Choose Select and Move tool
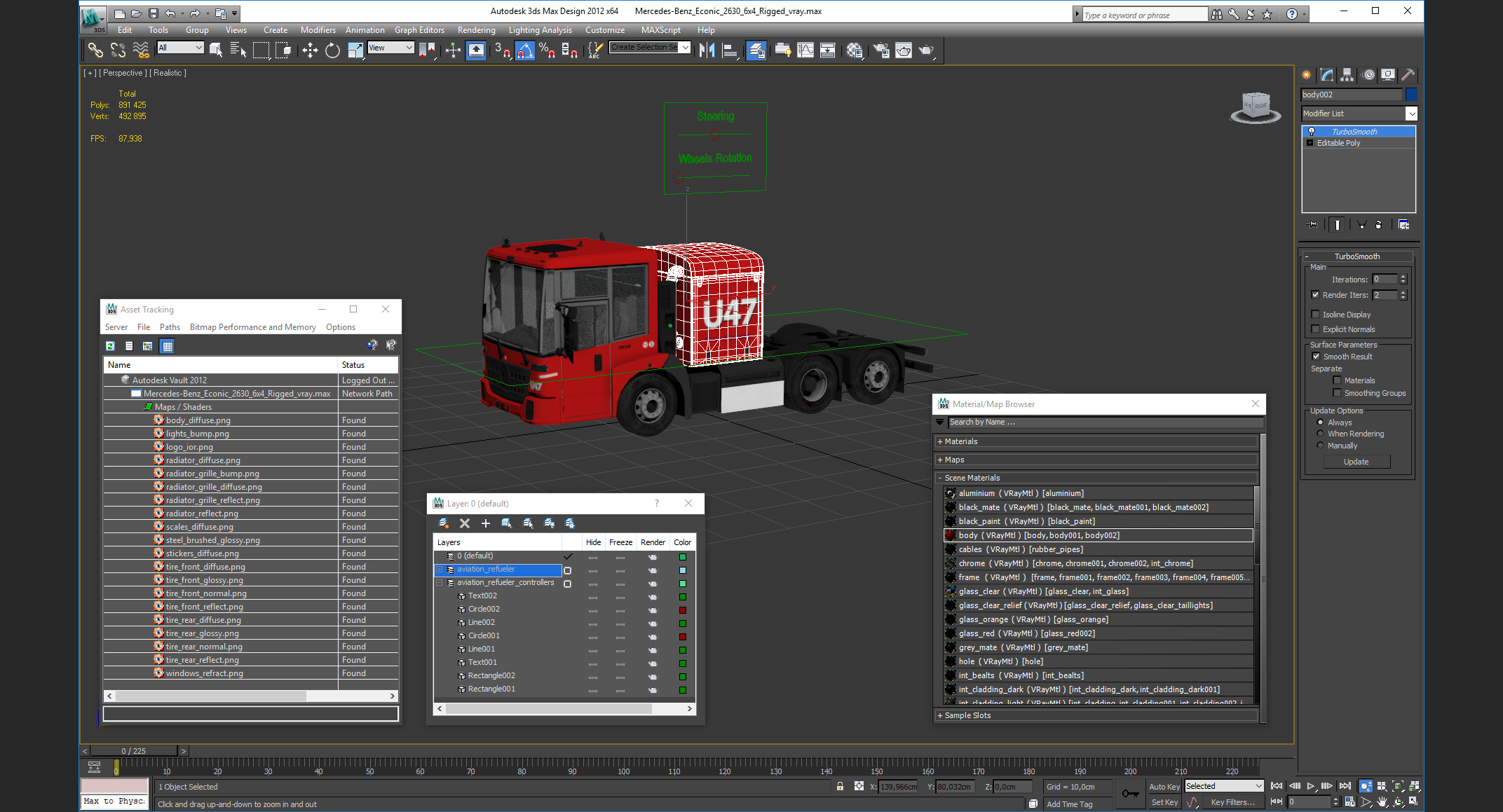The height and width of the screenshot is (812, 1503). [x=309, y=50]
